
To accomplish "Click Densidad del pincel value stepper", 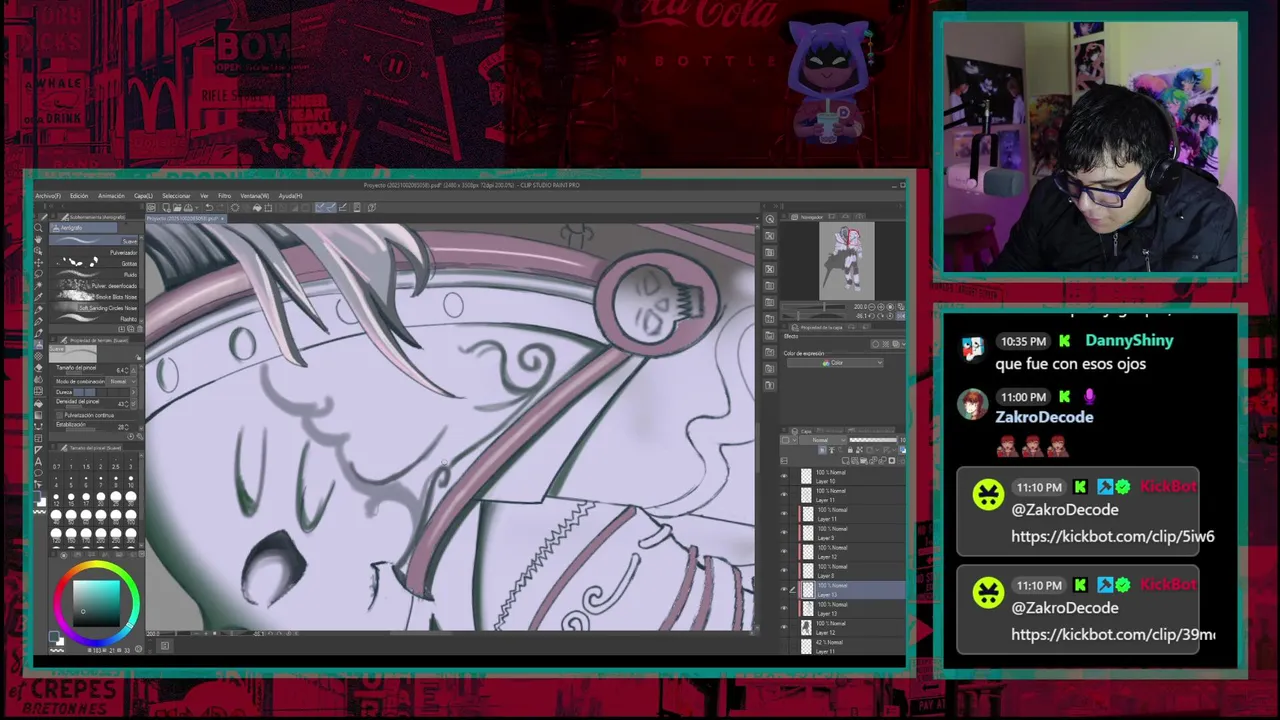I will coord(126,404).
